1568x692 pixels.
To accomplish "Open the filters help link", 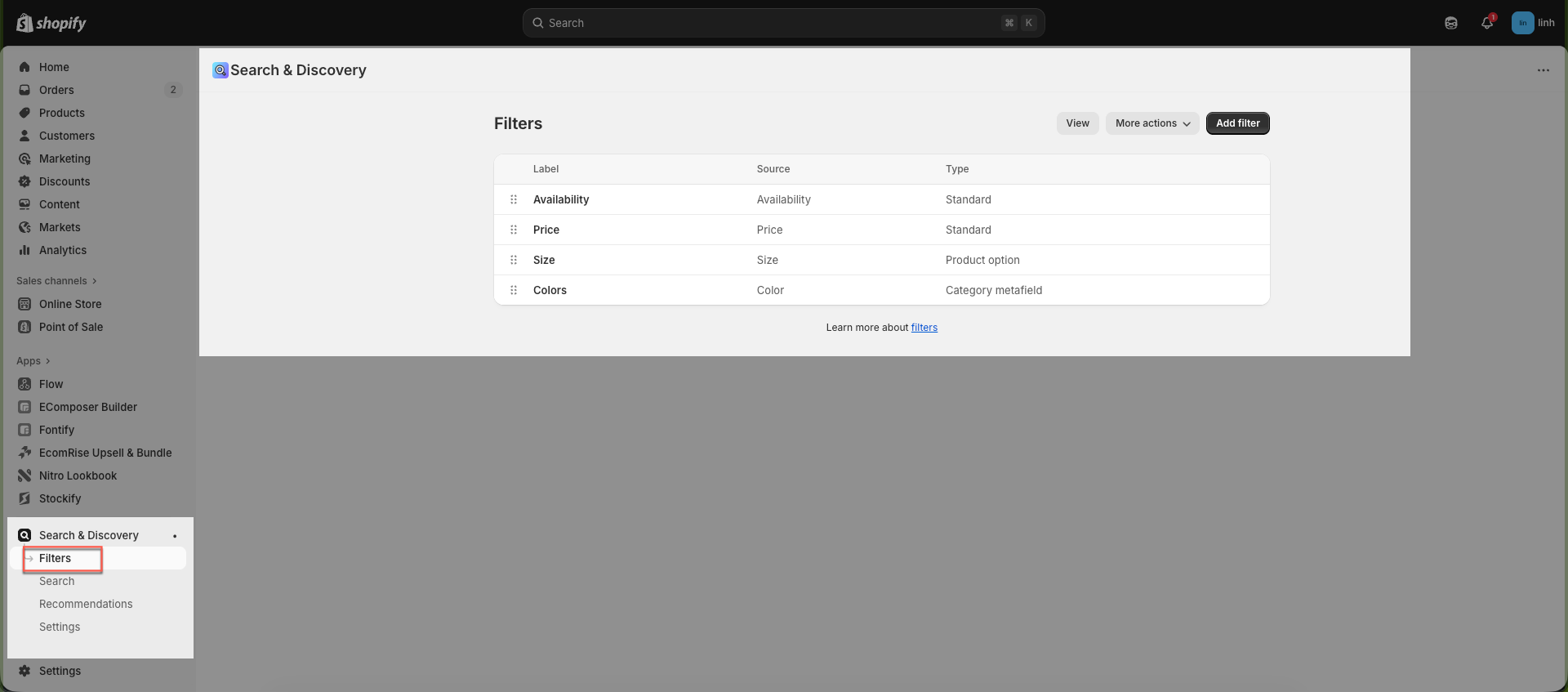I will 924,328.
